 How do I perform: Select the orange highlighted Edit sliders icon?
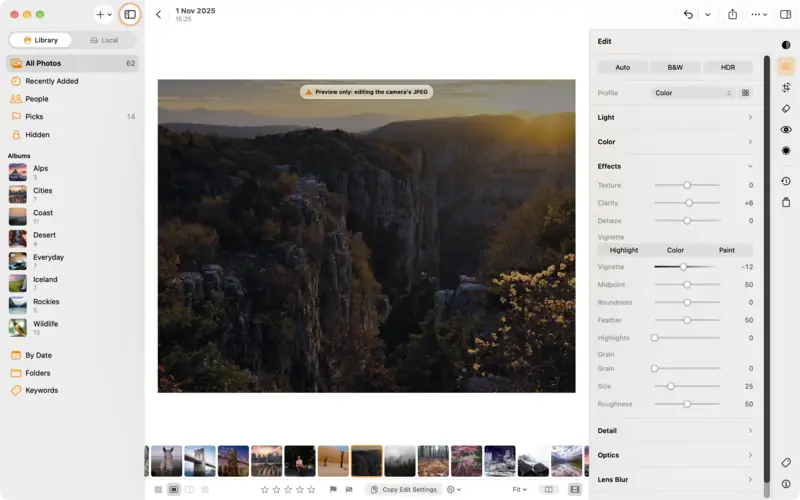click(786, 66)
